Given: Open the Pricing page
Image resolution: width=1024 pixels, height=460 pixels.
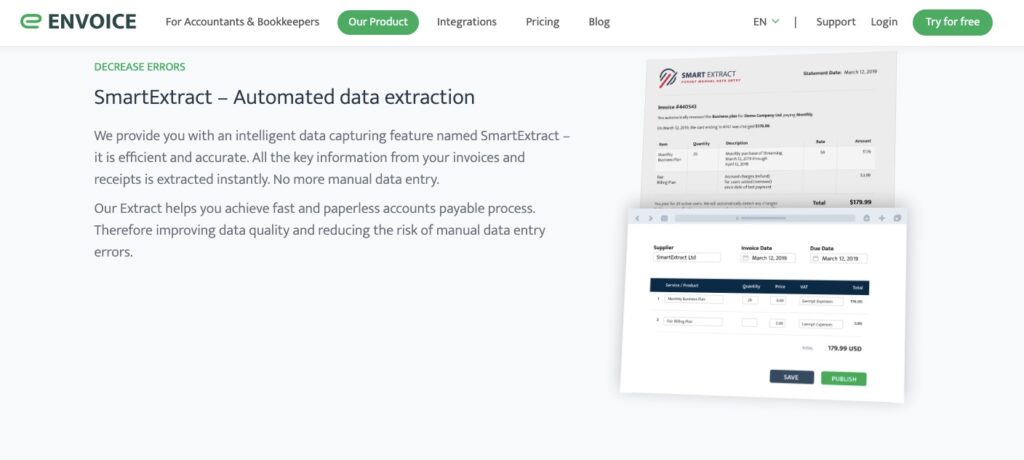Looking at the screenshot, I should pos(542,22).
